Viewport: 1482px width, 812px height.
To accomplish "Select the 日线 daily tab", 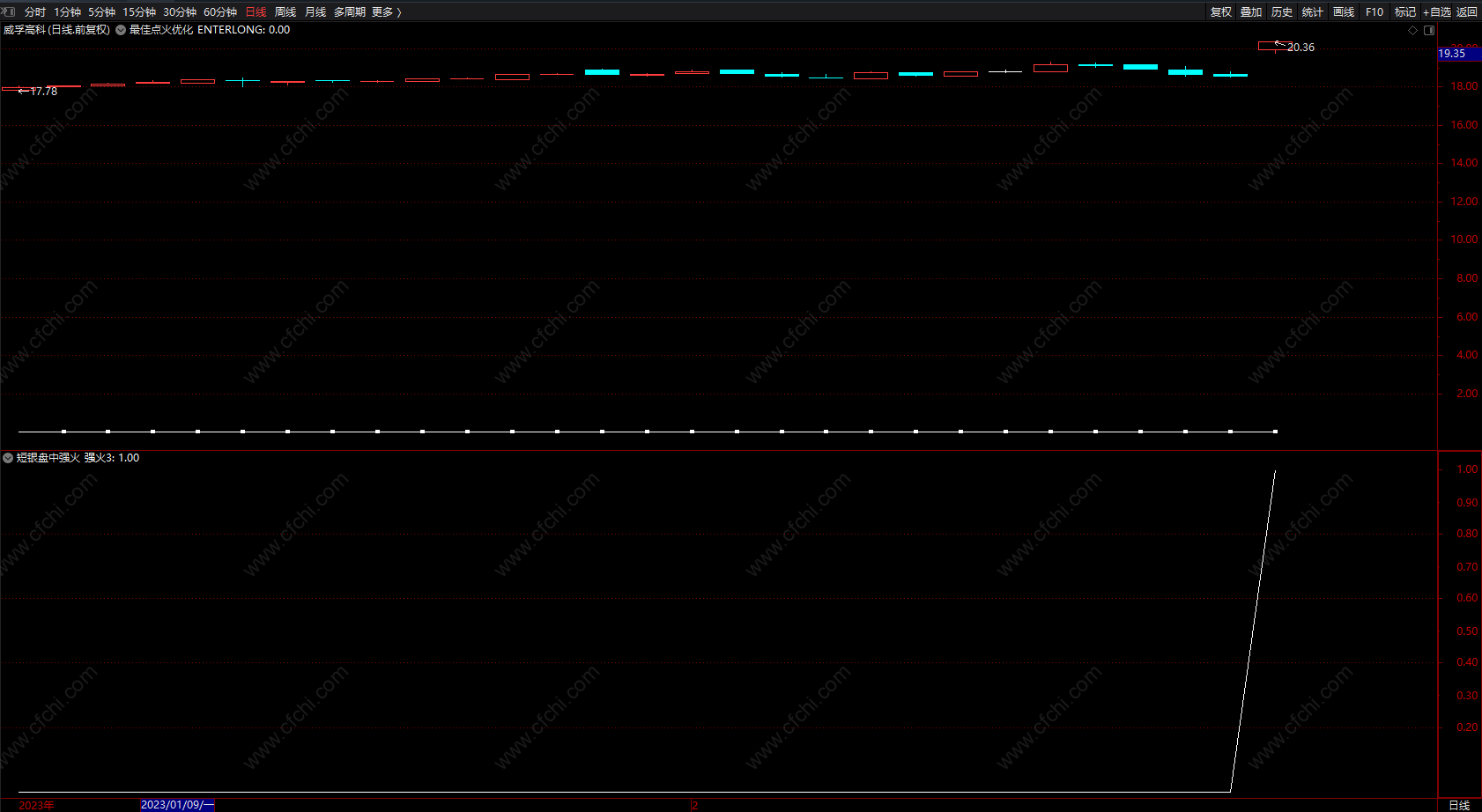I will pos(256,11).
